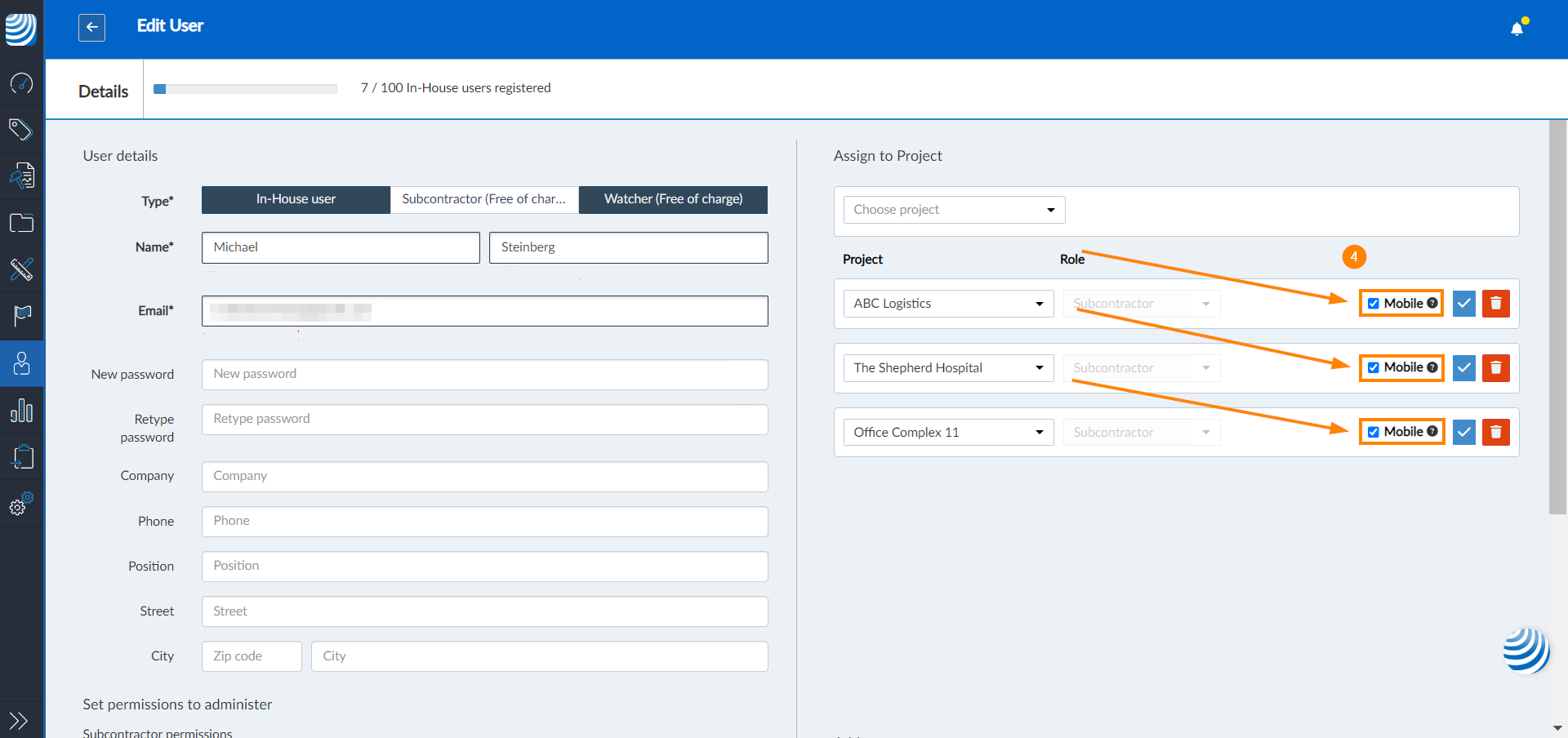The height and width of the screenshot is (738, 1568).
Task: Choose Watcher (Free of charge) type
Action: coord(673,199)
